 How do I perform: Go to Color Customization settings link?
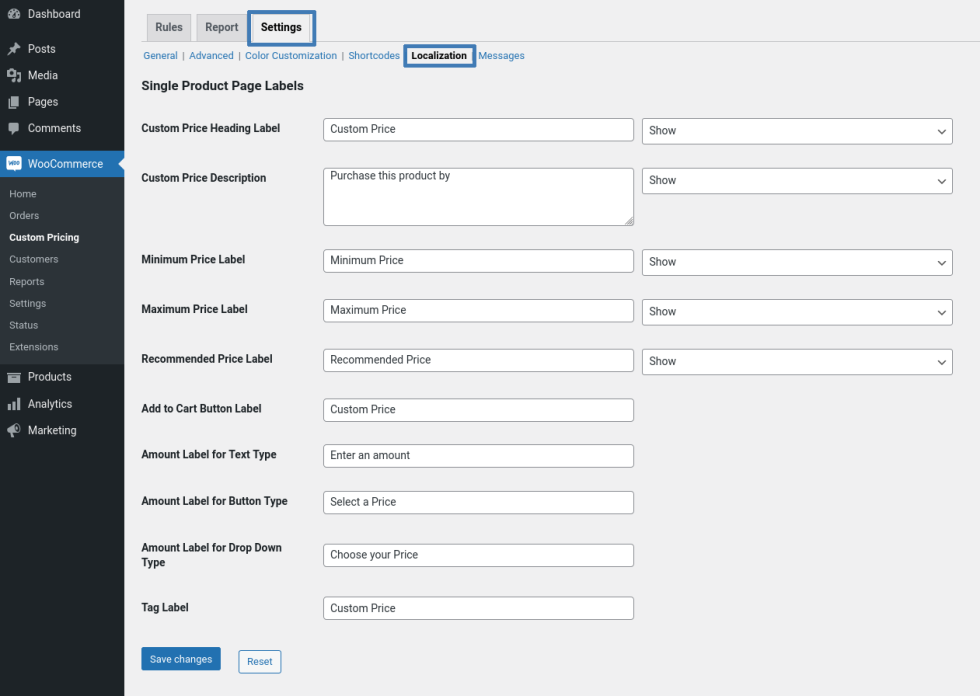coord(290,56)
